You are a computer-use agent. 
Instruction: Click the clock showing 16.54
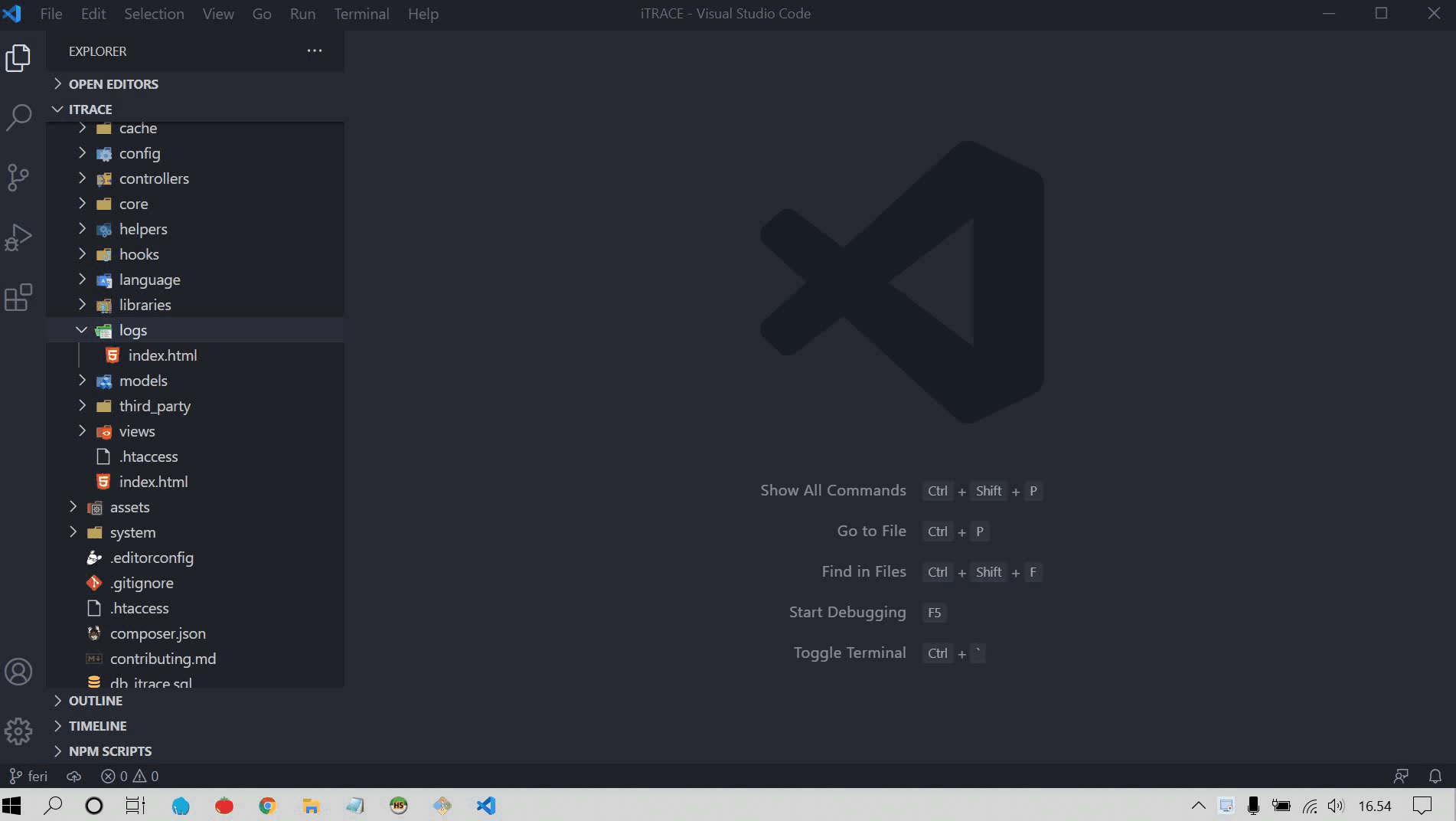tap(1375, 806)
